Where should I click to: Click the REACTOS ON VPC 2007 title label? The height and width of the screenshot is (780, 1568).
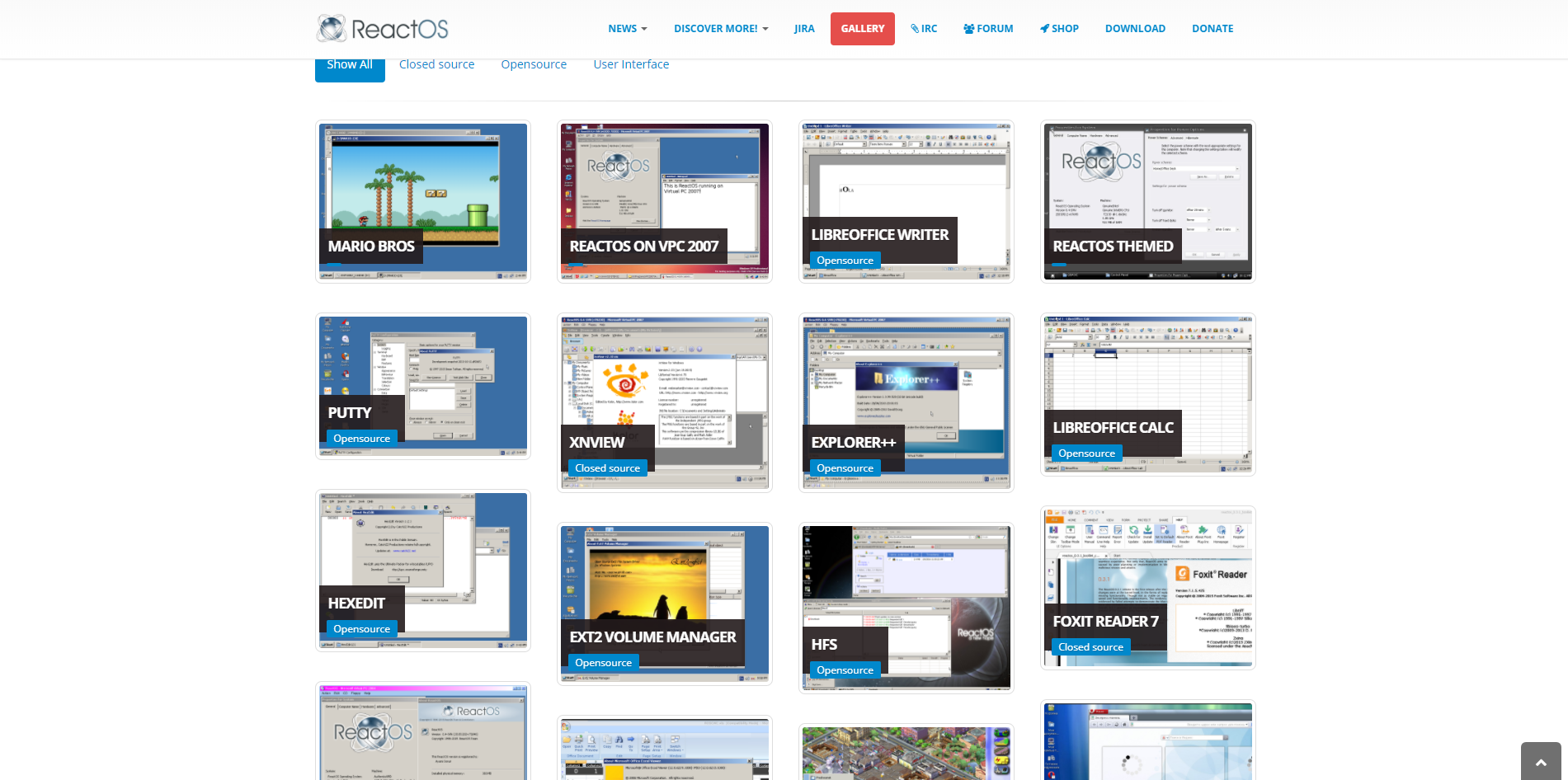click(x=644, y=247)
